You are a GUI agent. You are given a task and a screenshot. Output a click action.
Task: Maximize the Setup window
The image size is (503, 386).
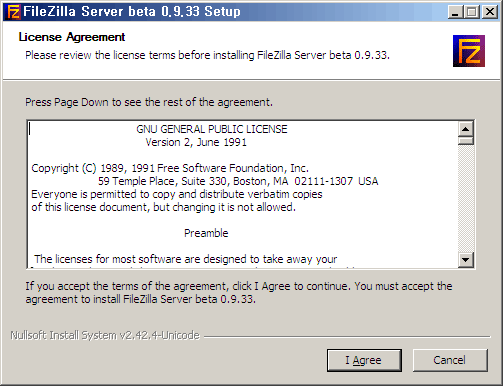click(x=472, y=12)
